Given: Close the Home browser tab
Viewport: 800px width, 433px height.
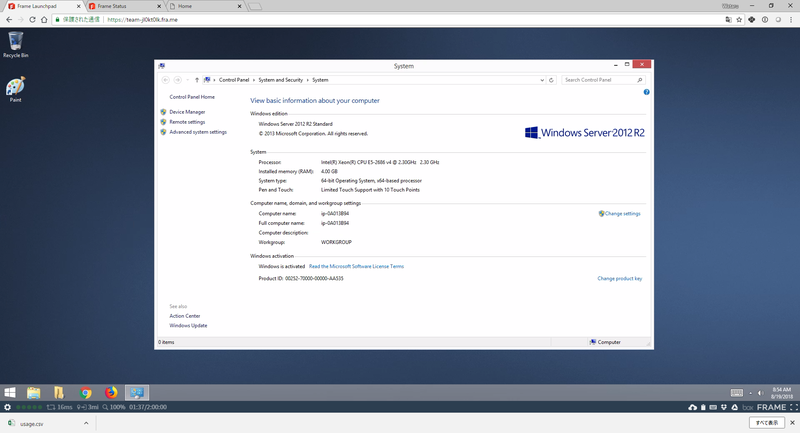Looking at the screenshot, I should point(239,6).
